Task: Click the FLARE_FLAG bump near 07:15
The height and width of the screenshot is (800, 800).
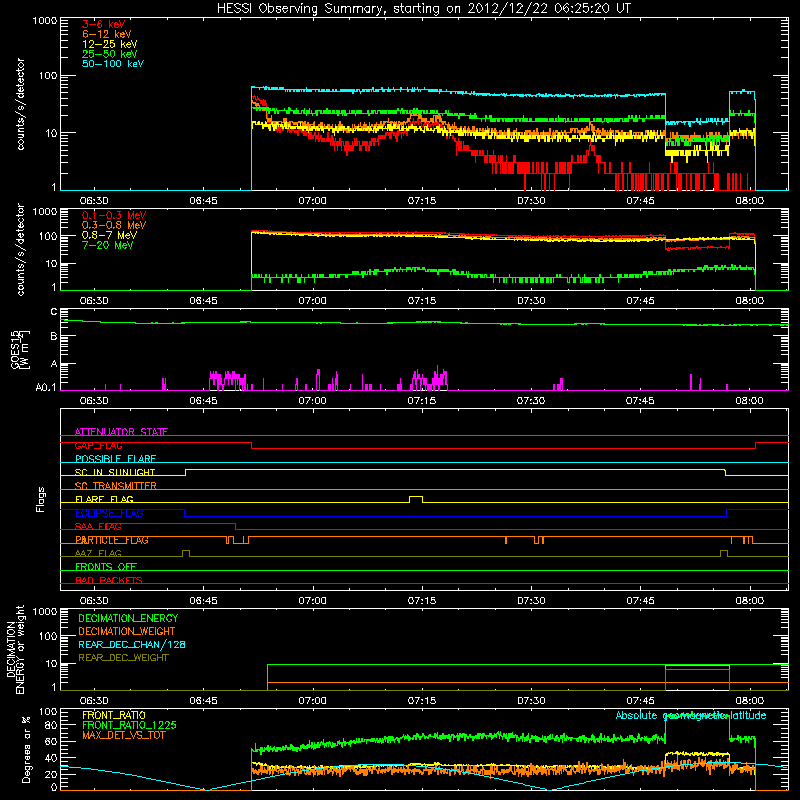Action: pyautogui.click(x=416, y=498)
